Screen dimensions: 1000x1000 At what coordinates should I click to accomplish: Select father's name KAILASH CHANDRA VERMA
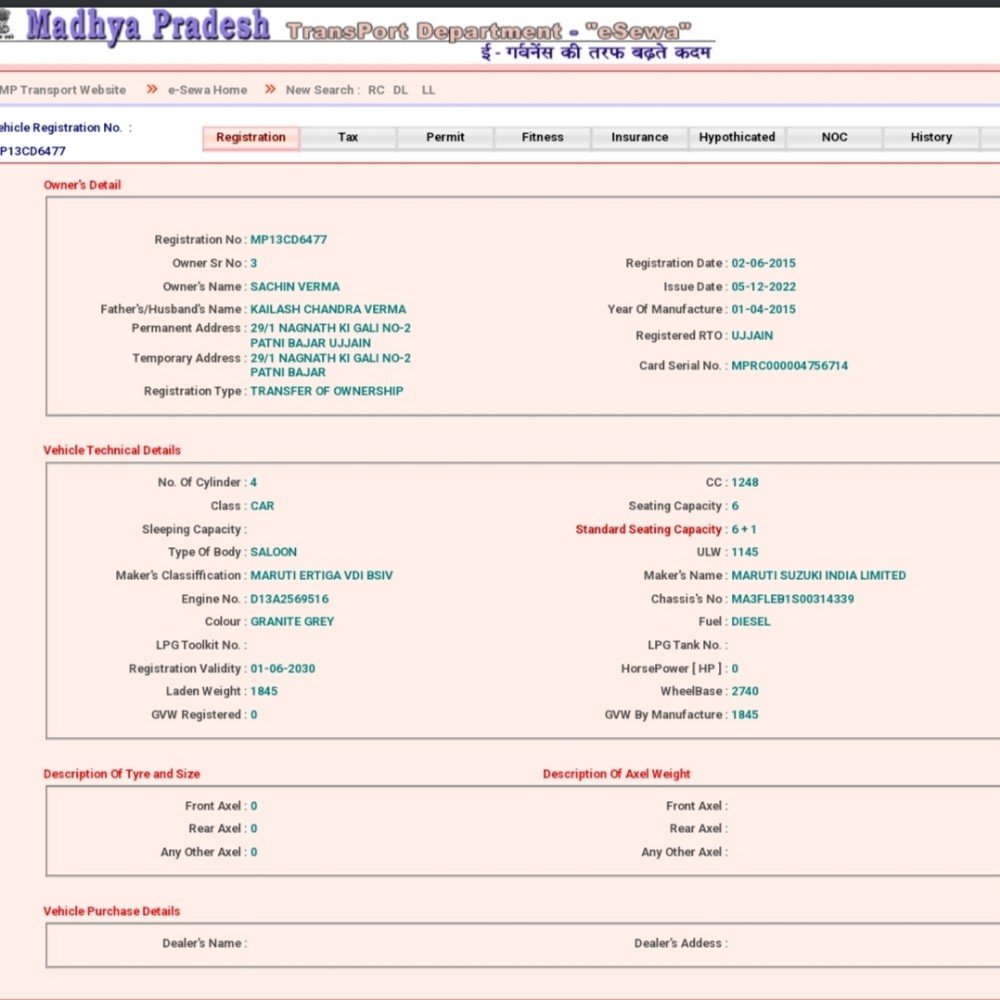328,309
